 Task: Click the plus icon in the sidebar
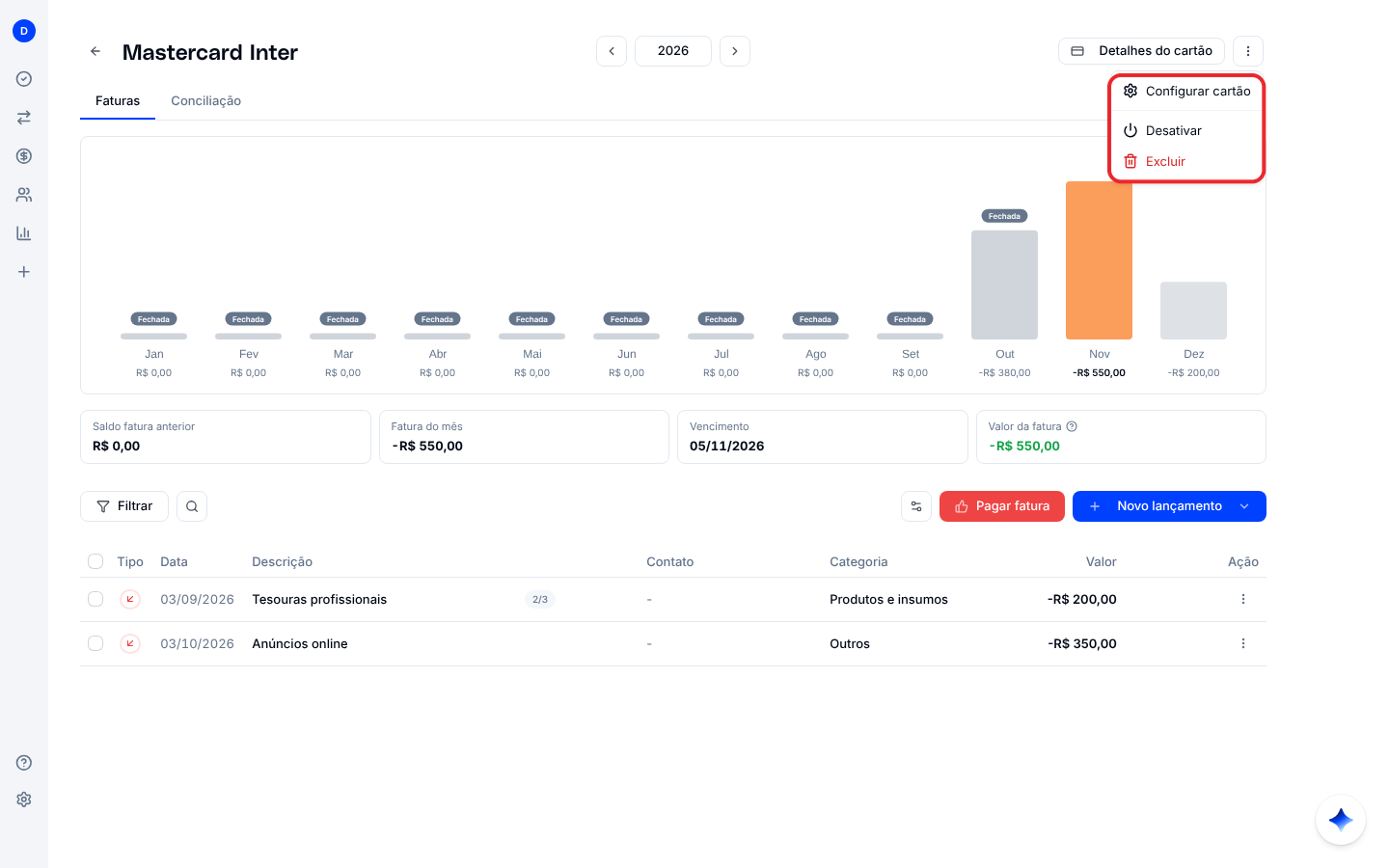(x=24, y=272)
